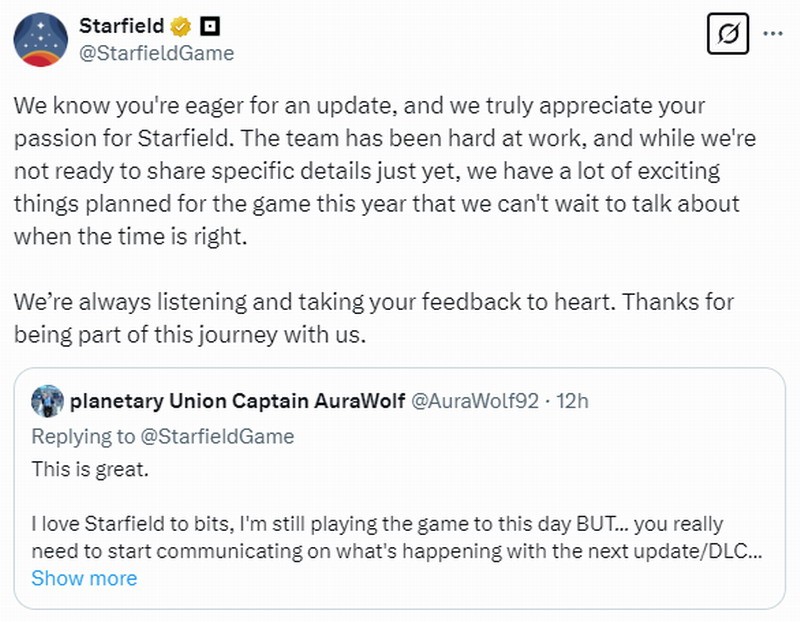
Task: Click the gold verified checkmark badge
Action: tap(183, 25)
